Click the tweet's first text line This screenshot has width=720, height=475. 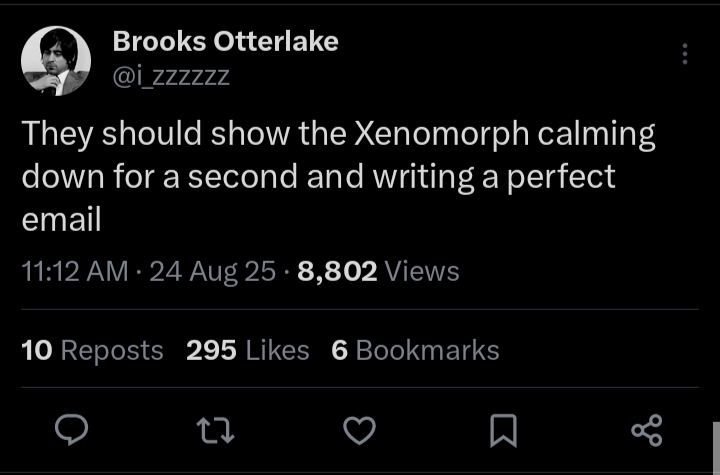[338, 134]
